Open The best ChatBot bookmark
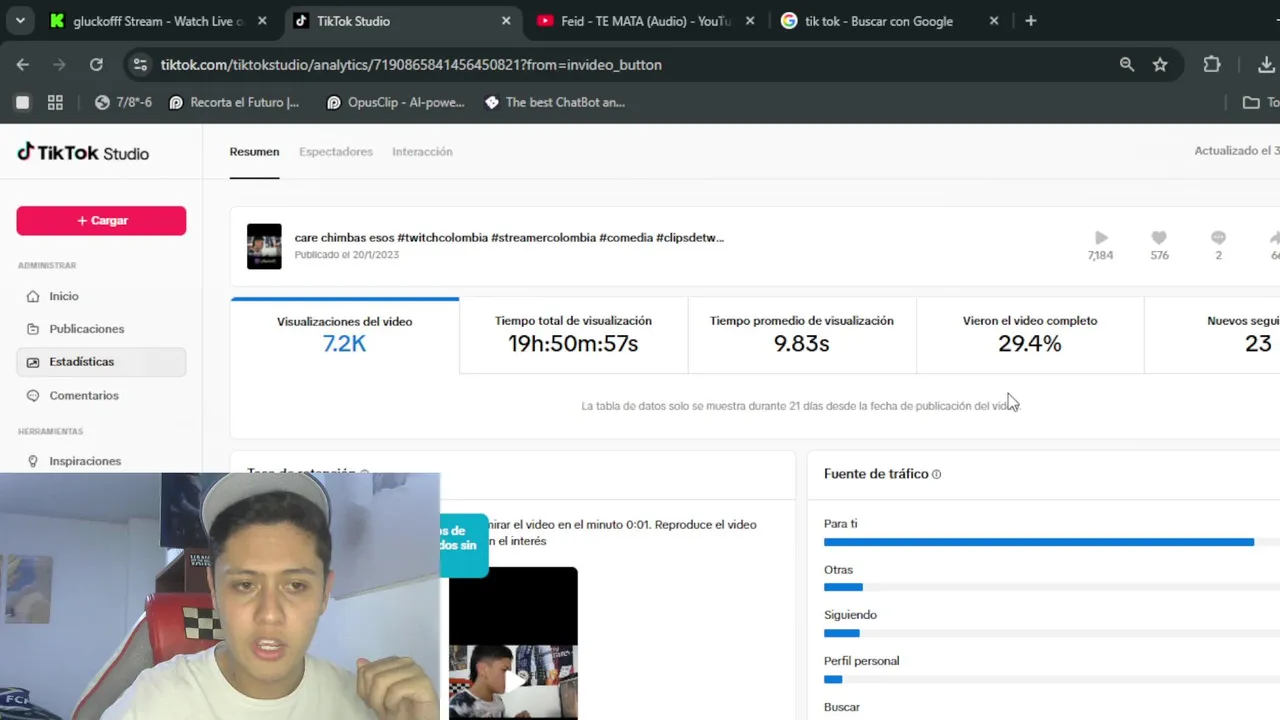Screen dimensions: 1280x720 [x=555, y=102]
